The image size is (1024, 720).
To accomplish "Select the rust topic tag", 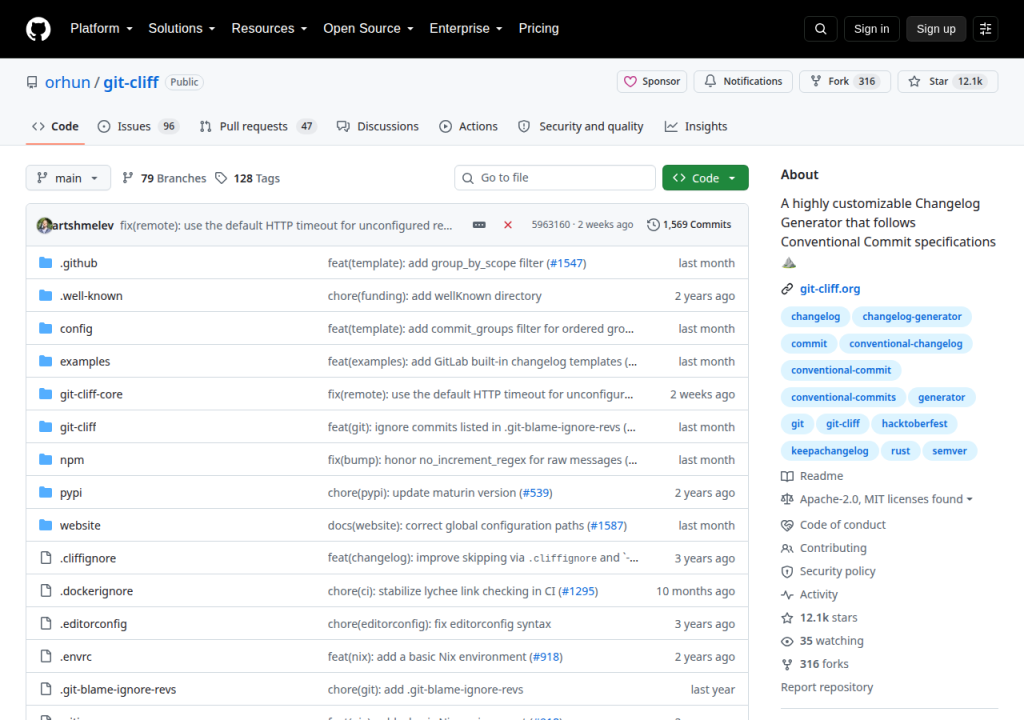I will pyautogui.click(x=900, y=451).
